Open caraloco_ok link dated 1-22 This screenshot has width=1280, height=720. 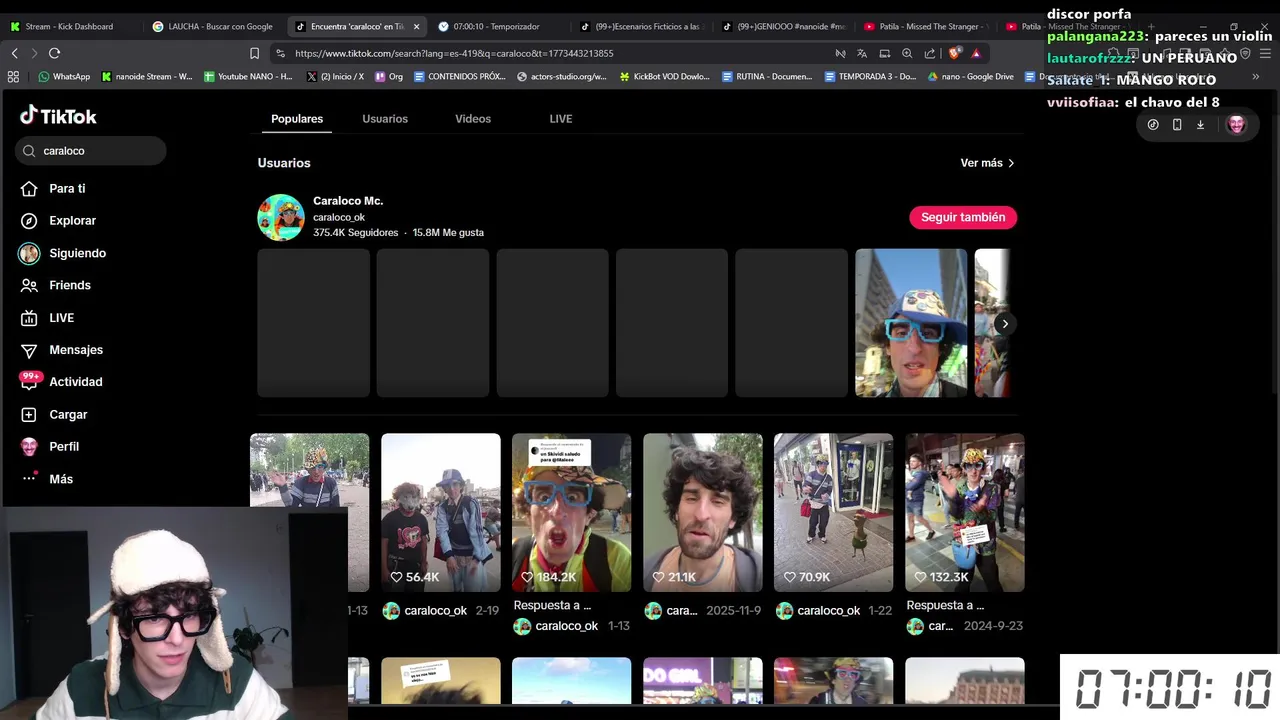(828, 611)
